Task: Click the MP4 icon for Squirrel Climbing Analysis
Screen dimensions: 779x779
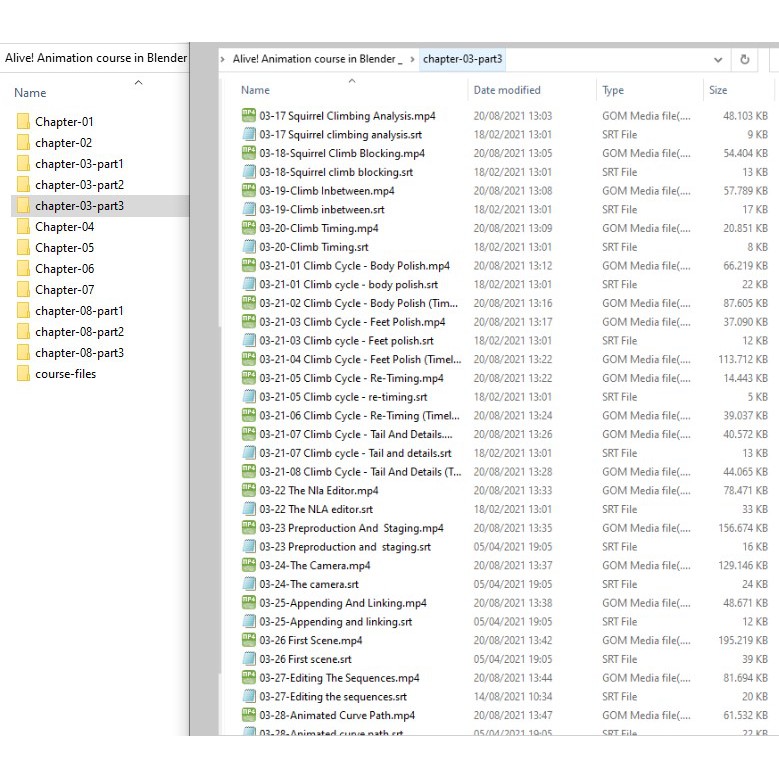Action: click(x=249, y=116)
